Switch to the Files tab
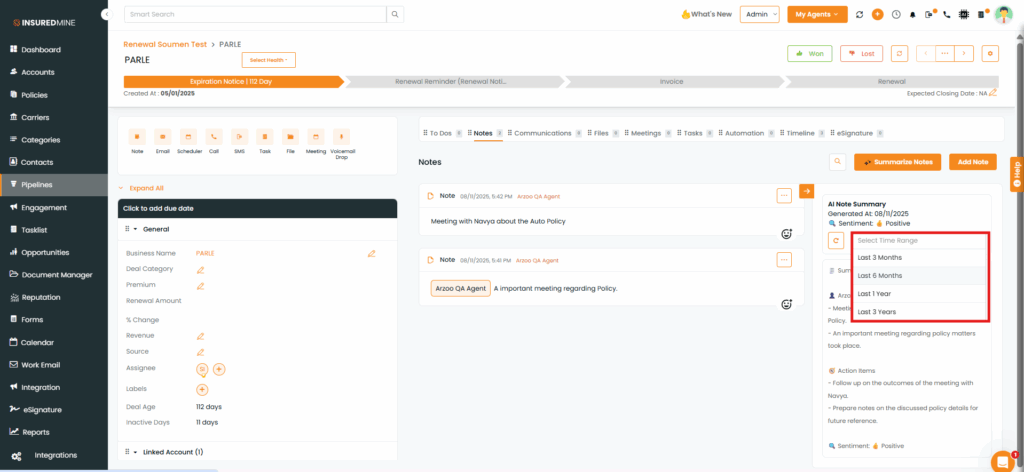 pos(601,133)
